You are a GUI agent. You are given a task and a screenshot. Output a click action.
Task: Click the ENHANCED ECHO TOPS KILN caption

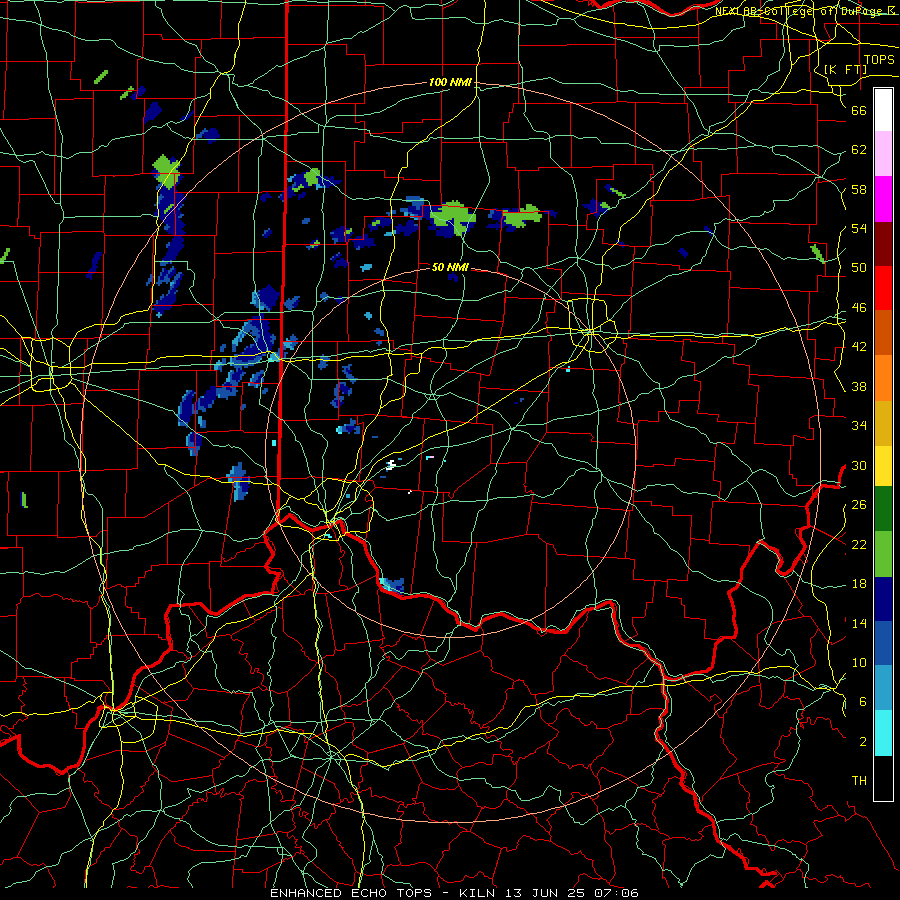pos(454,893)
